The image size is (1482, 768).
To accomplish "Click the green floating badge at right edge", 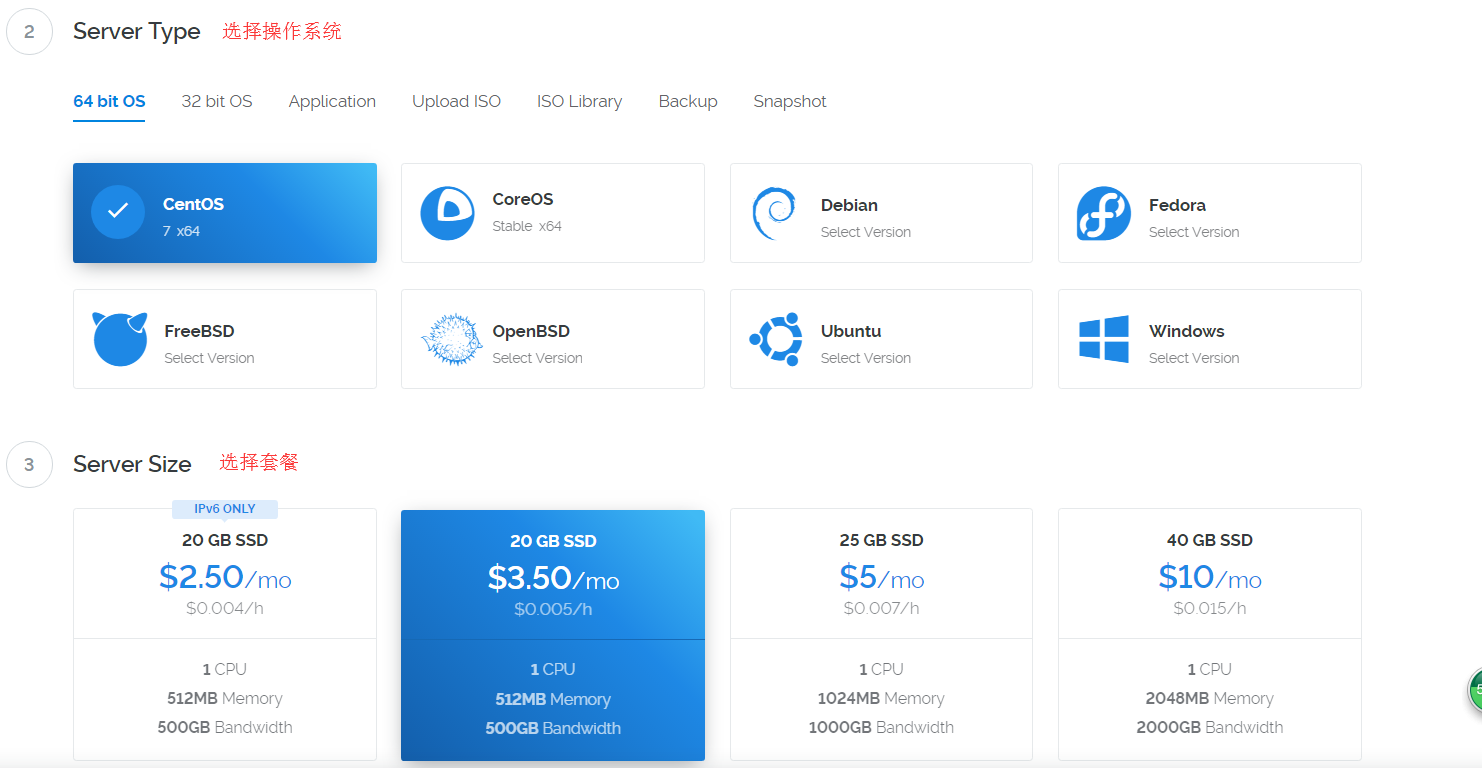I will [1475, 690].
